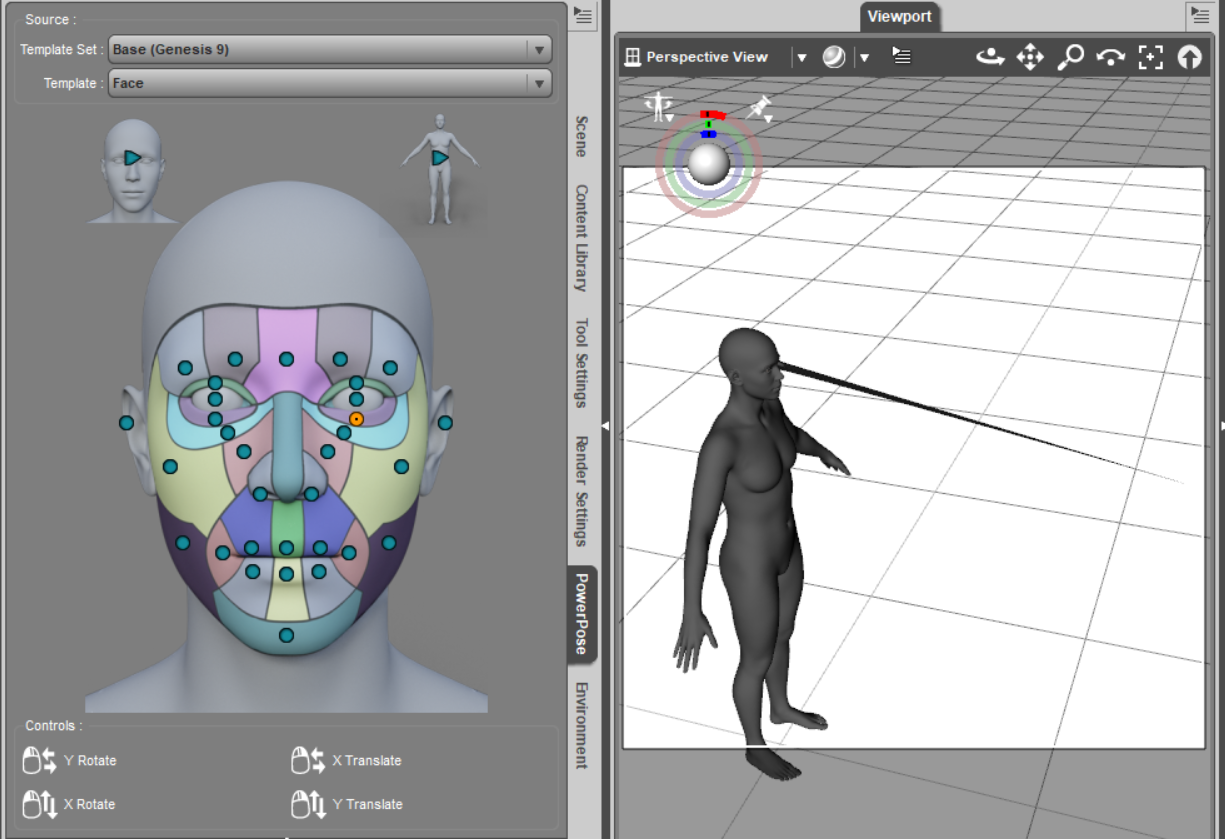Click the left nostril control point
Viewport: 1225px width, 839px height.
click(260, 494)
